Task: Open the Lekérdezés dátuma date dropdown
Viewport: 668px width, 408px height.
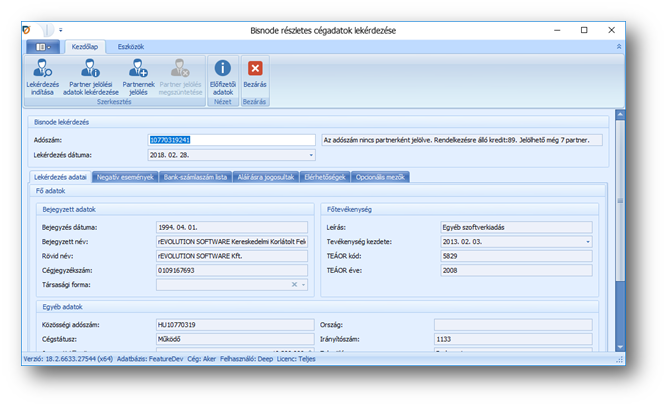Action: (x=311, y=155)
